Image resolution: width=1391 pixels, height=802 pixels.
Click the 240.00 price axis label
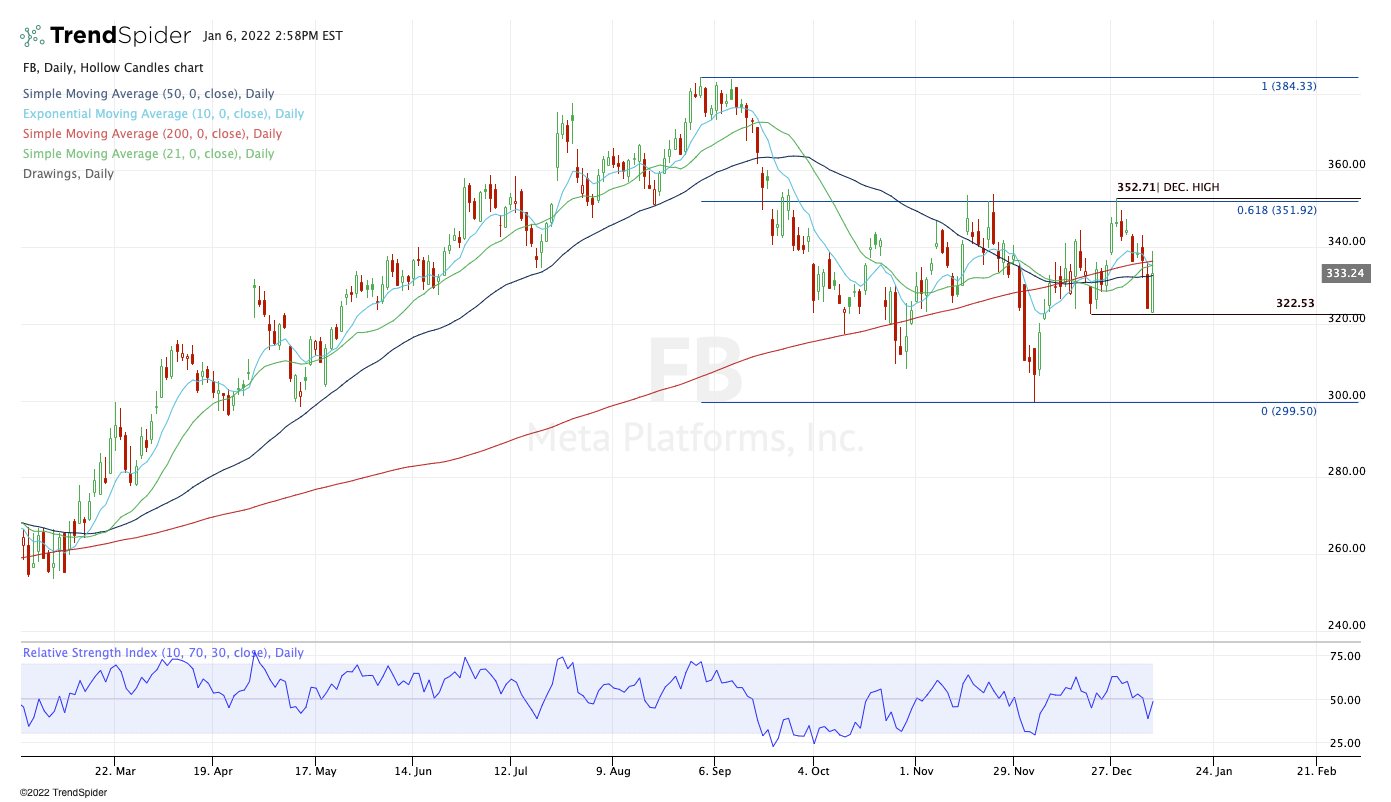click(x=1345, y=625)
